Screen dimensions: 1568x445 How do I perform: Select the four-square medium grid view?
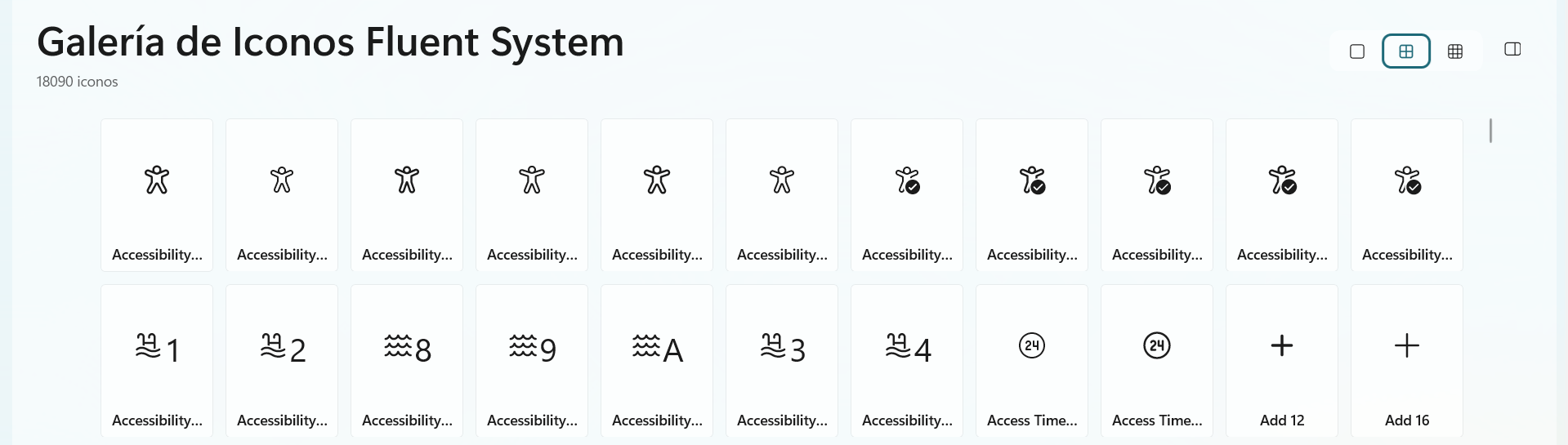point(1406,51)
